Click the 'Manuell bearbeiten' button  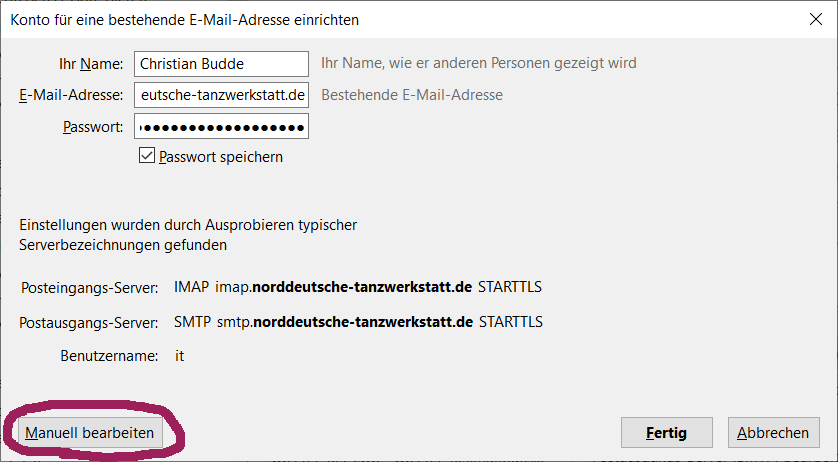click(x=89, y=433)
